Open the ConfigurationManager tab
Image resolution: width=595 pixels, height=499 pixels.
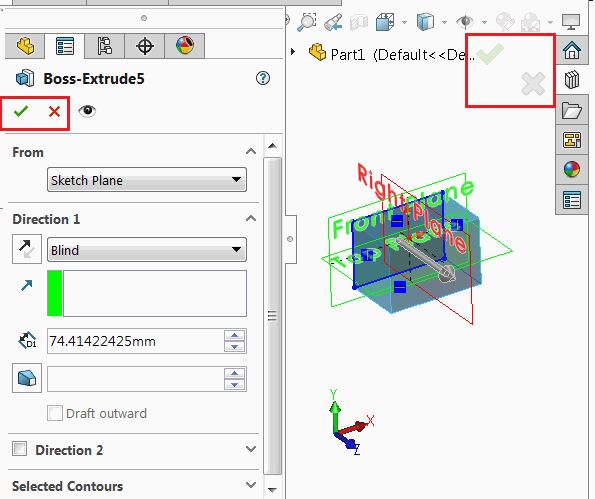[104, 46]
